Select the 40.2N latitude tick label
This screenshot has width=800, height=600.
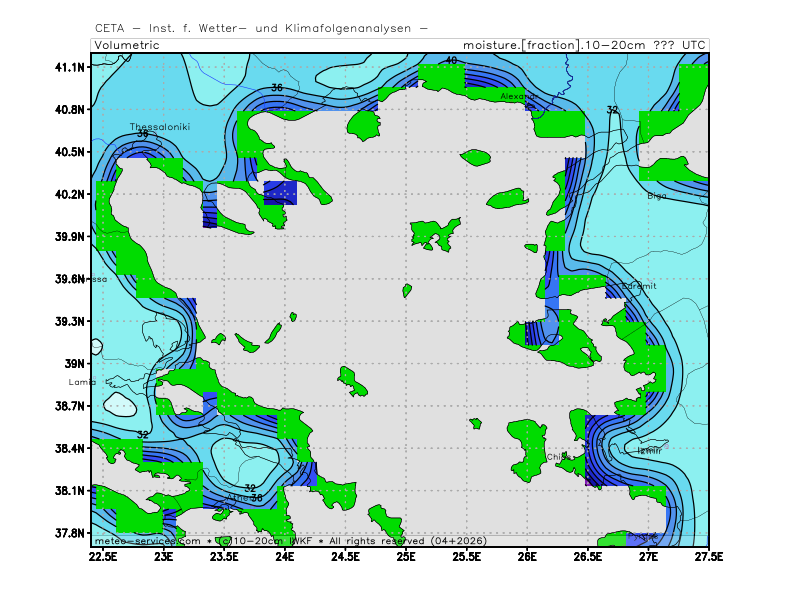[x=70, y=194]
